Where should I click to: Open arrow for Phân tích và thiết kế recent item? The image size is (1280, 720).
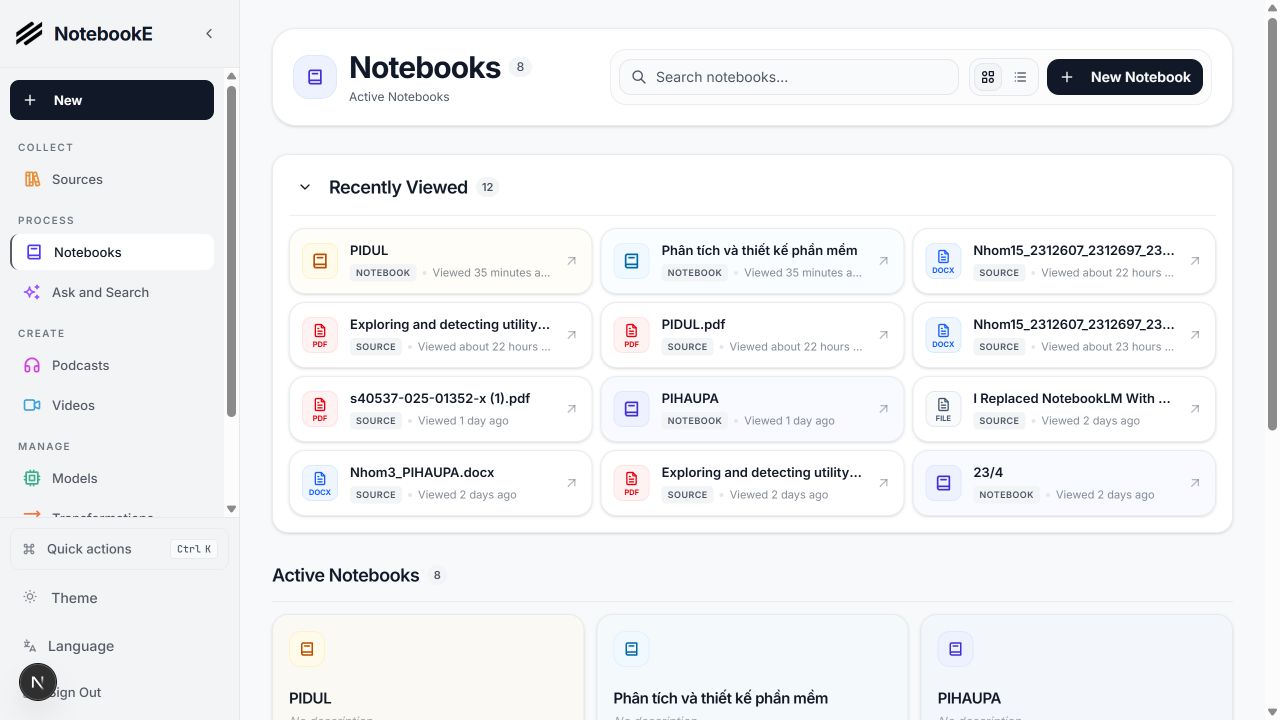[884, 261]
